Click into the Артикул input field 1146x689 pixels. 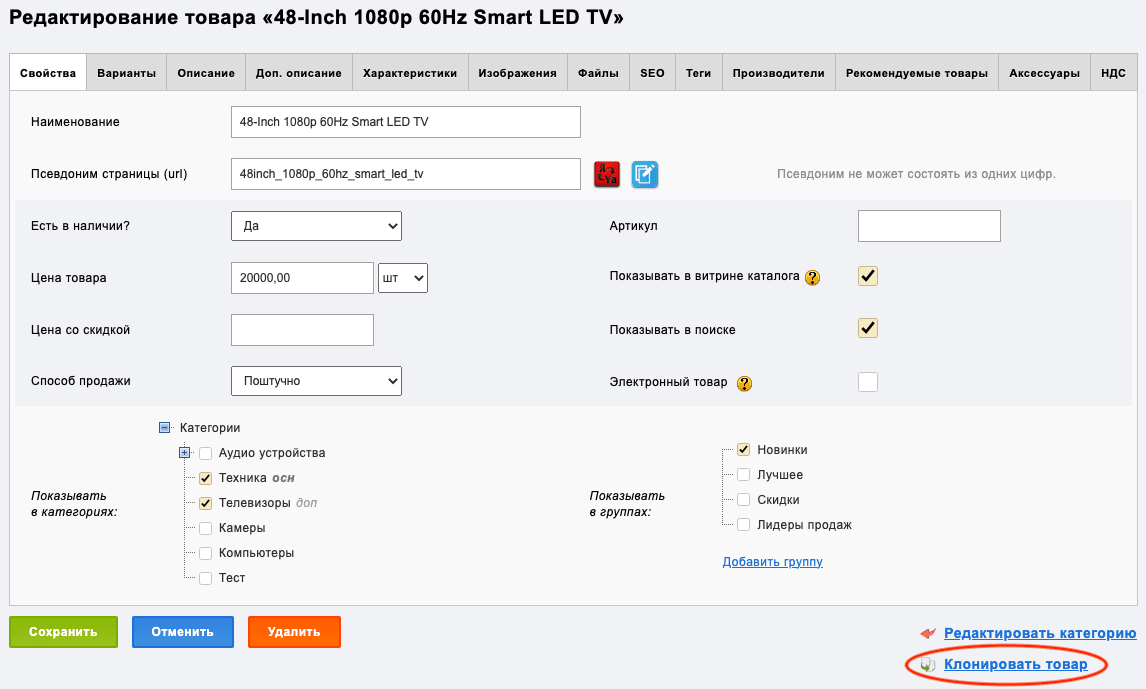[929, 226]
